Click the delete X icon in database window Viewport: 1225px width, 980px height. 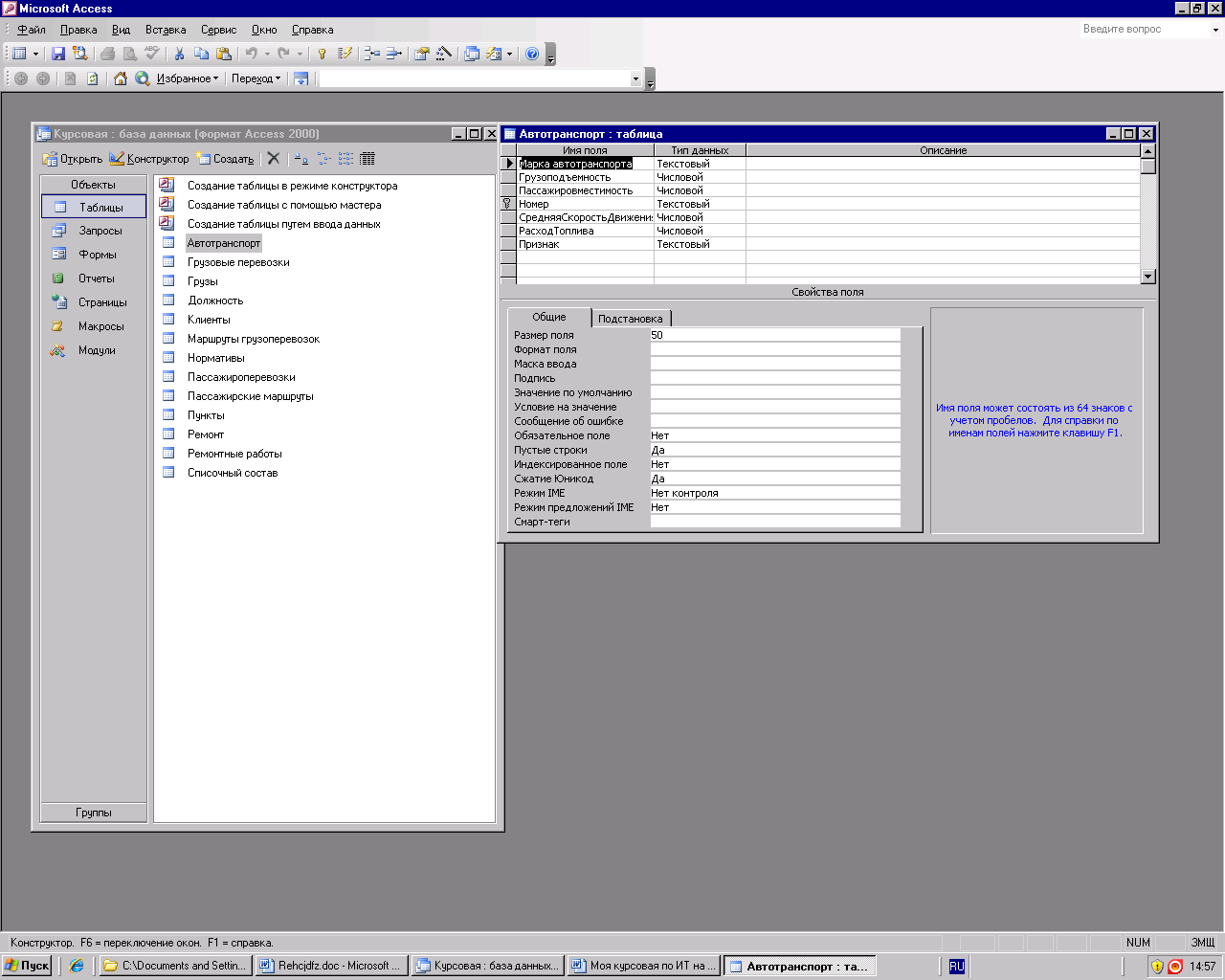pos(274,159)
